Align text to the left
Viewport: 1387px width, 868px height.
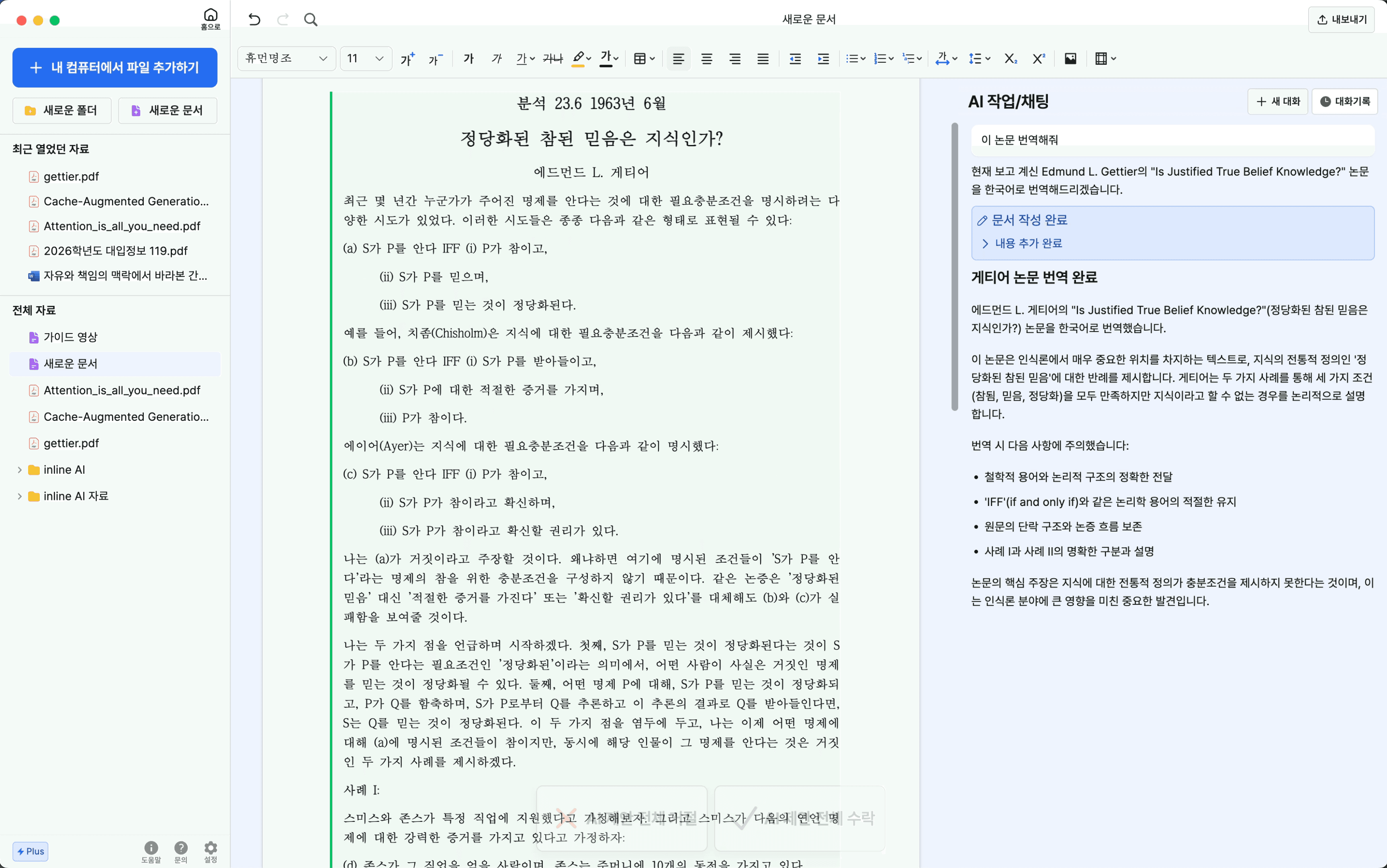[678, 59]
